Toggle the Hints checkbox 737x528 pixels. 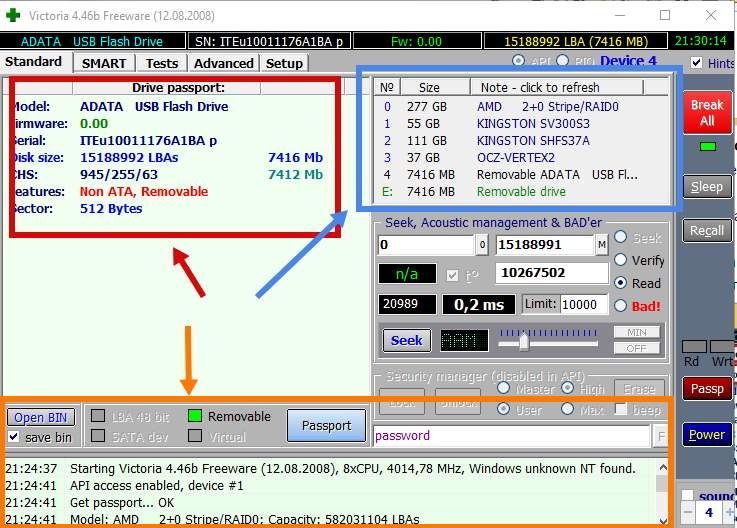click(697, 63)
